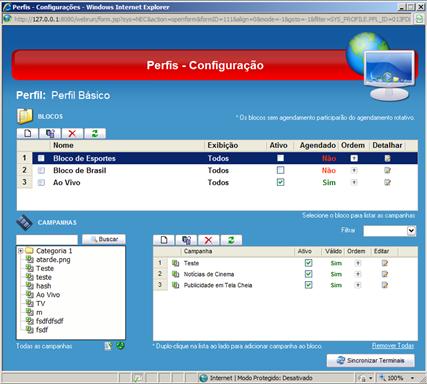The height and width of the screenshot is (384, 427).
Task: Click Sim under Agendado for Ao Vivo
Action: pyautogui.click(x=329, y=183)
